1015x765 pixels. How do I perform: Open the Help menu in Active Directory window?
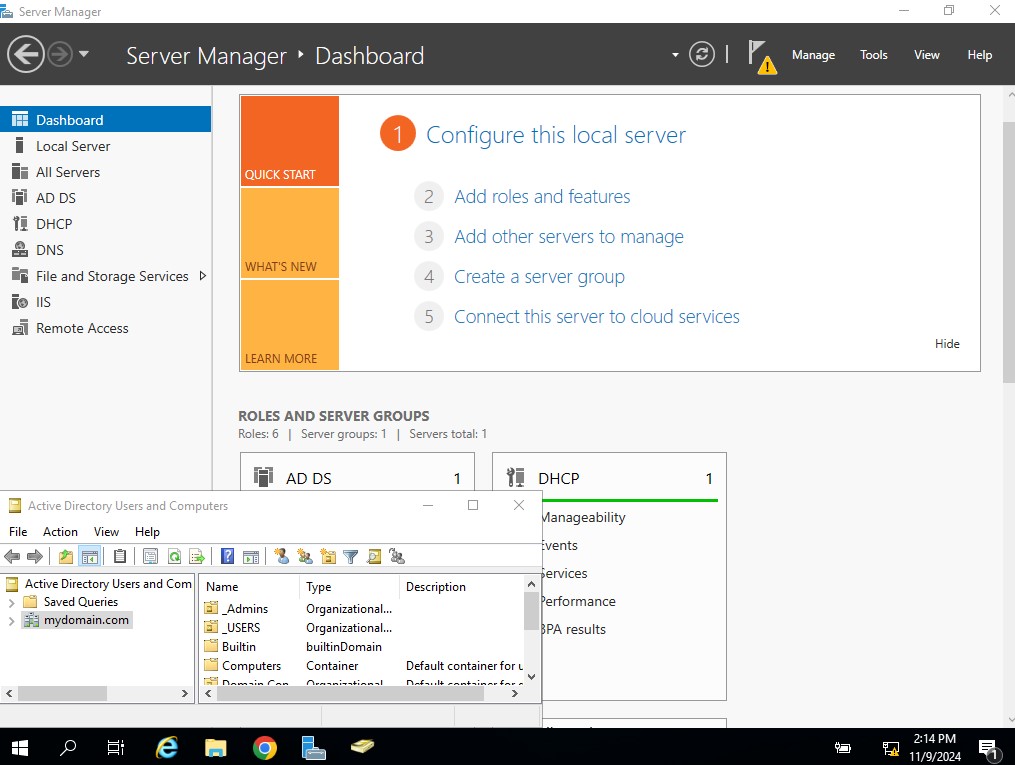pos(147,531)
